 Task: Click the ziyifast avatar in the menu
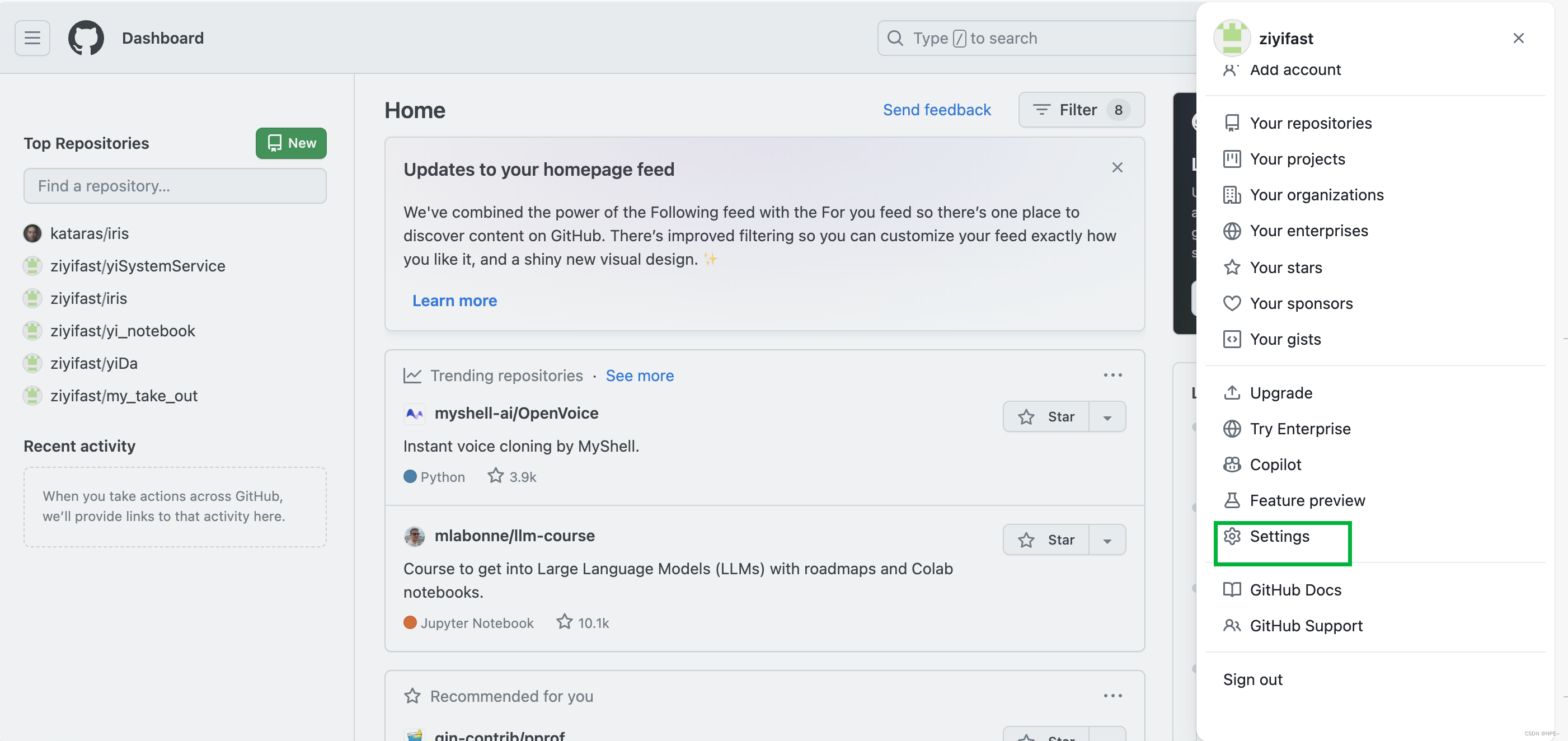point(1231,37)
